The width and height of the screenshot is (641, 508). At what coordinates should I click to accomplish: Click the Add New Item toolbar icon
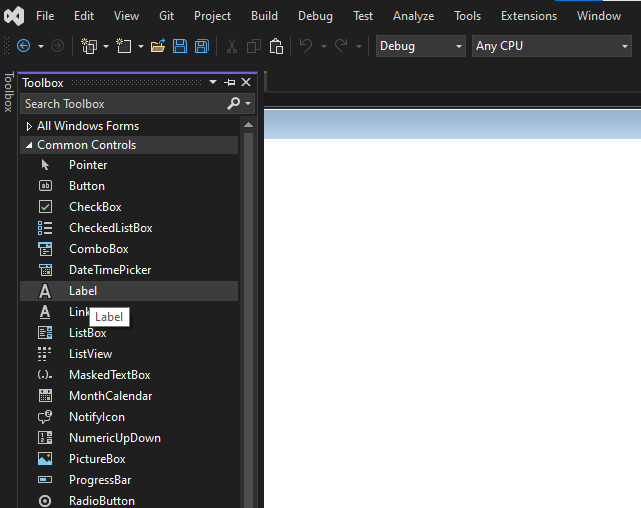coord(124,46)
